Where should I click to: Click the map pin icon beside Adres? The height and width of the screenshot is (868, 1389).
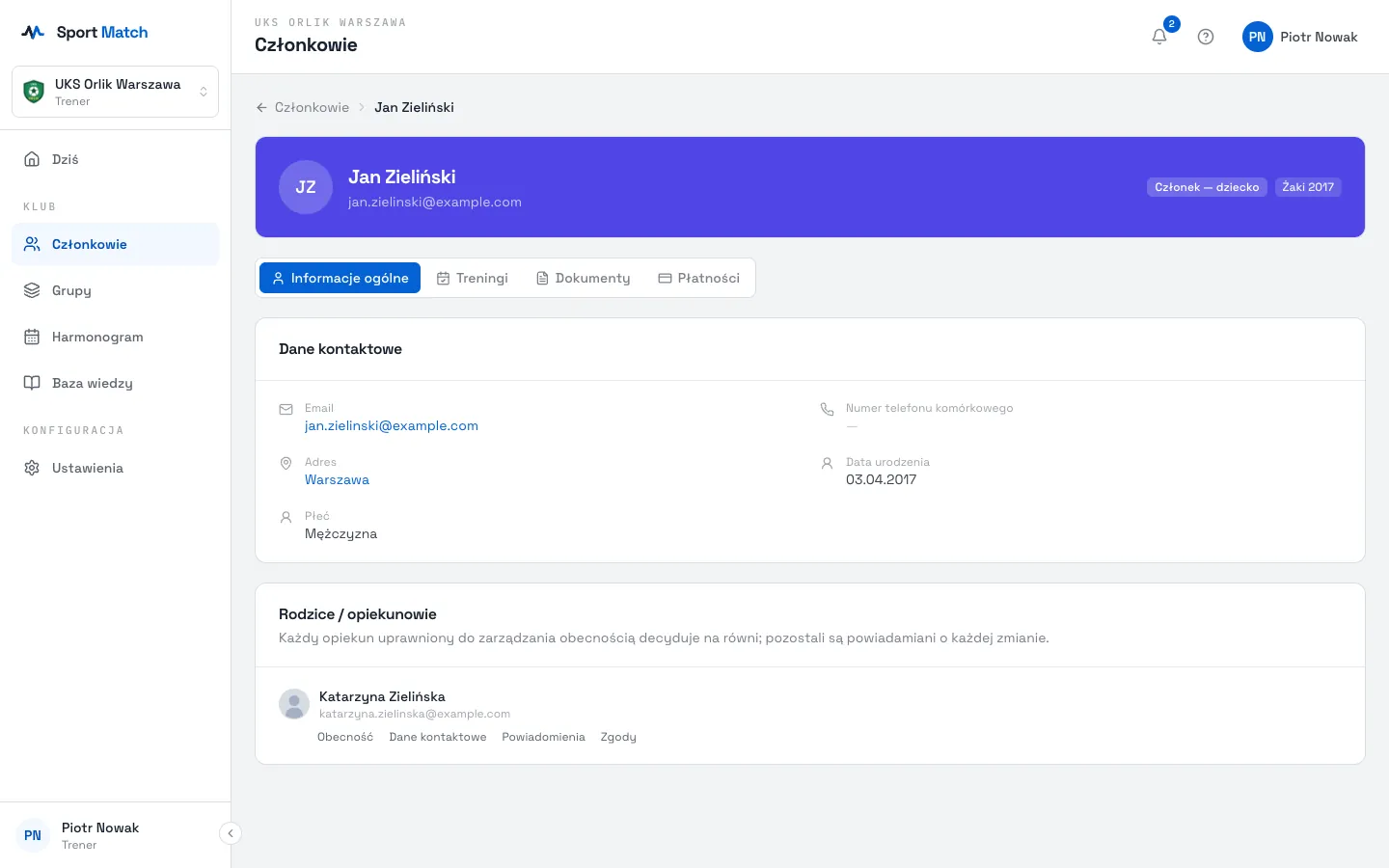(x=286, y=463)
